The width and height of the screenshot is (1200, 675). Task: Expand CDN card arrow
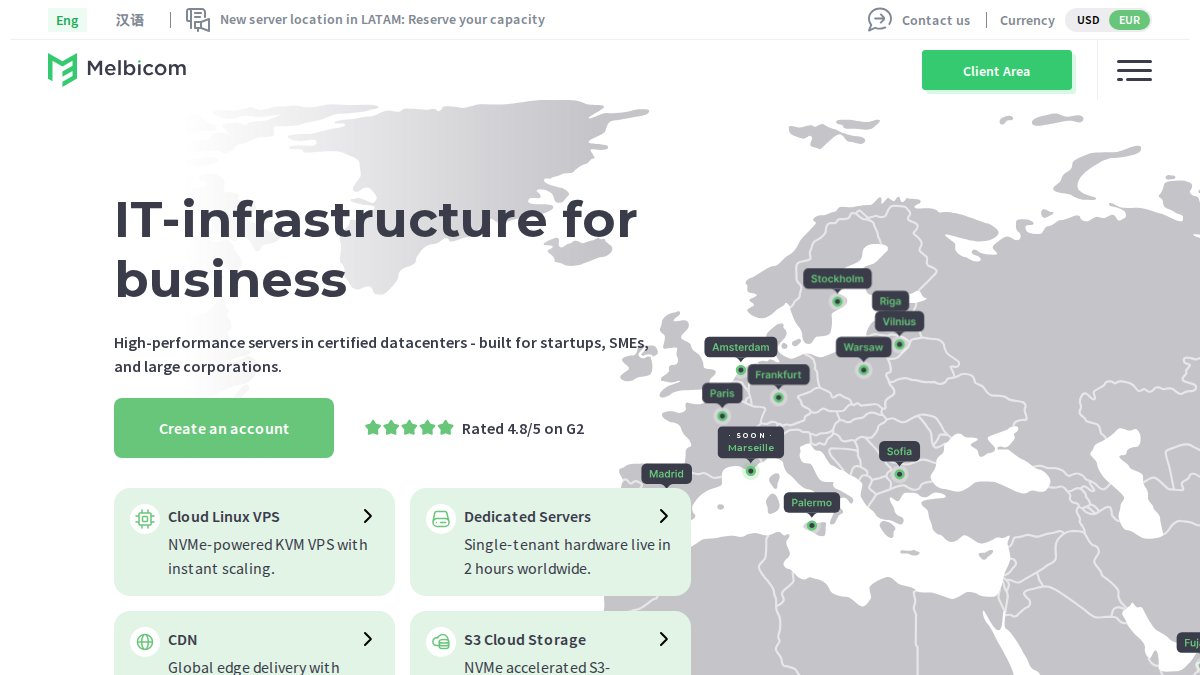368,639
